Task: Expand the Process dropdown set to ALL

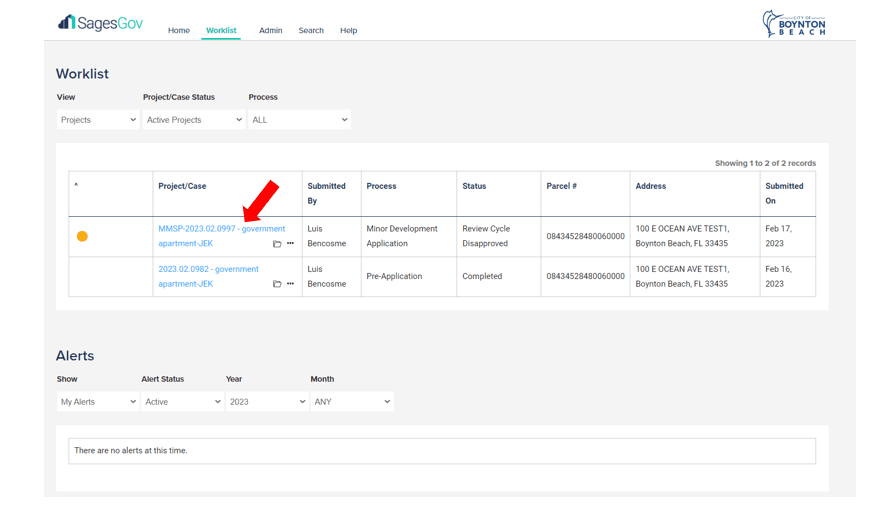Action: point(299,120)
